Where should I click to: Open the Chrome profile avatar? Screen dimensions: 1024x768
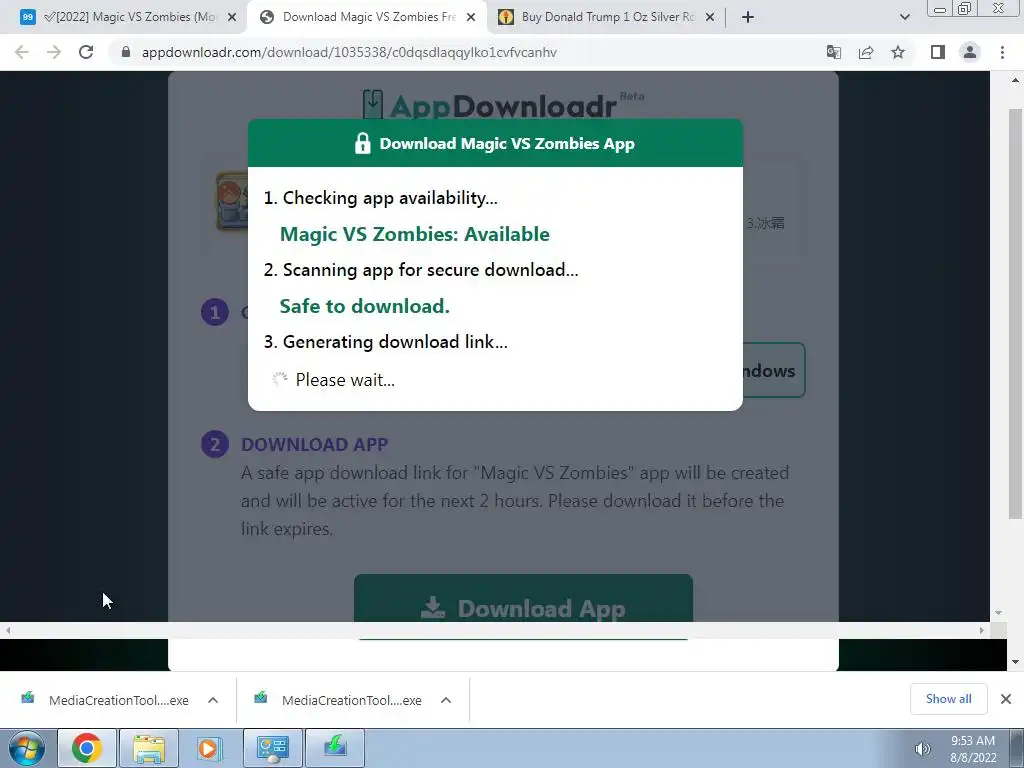point(970,52)
